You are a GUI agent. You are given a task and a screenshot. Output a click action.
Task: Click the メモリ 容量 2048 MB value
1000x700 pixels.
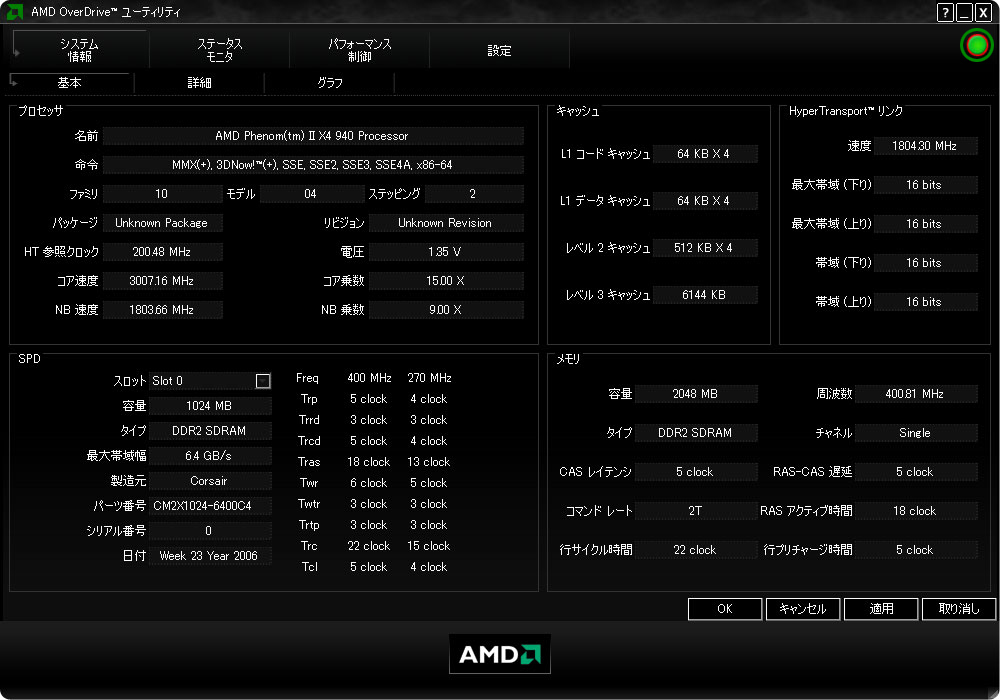[x=696, y=394]
